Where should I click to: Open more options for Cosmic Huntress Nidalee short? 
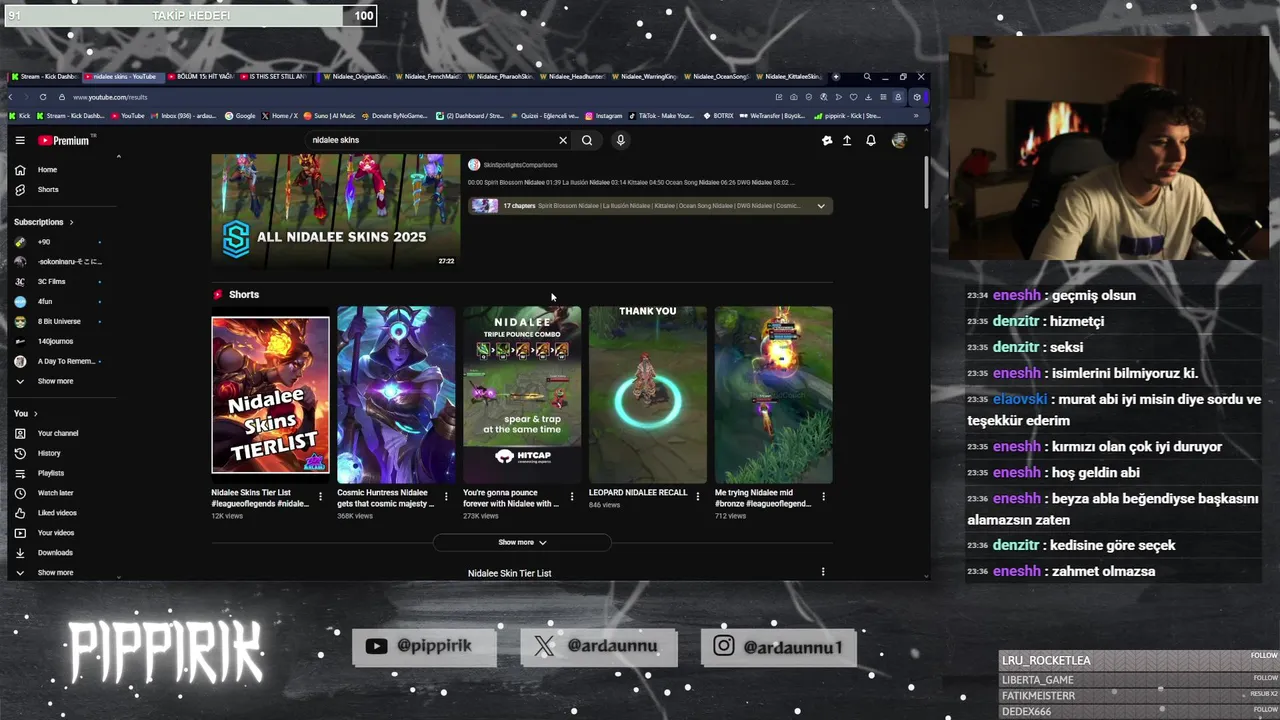click(446, 497)
